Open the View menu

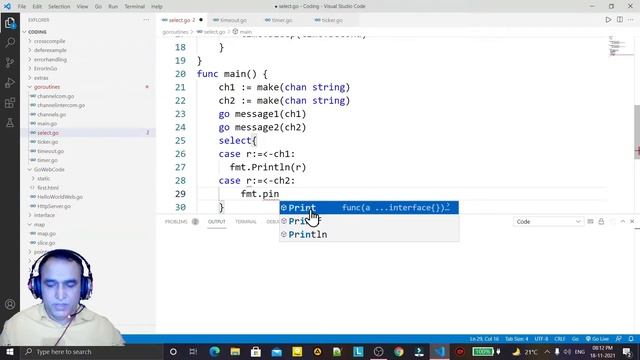(x=82, y=7)
